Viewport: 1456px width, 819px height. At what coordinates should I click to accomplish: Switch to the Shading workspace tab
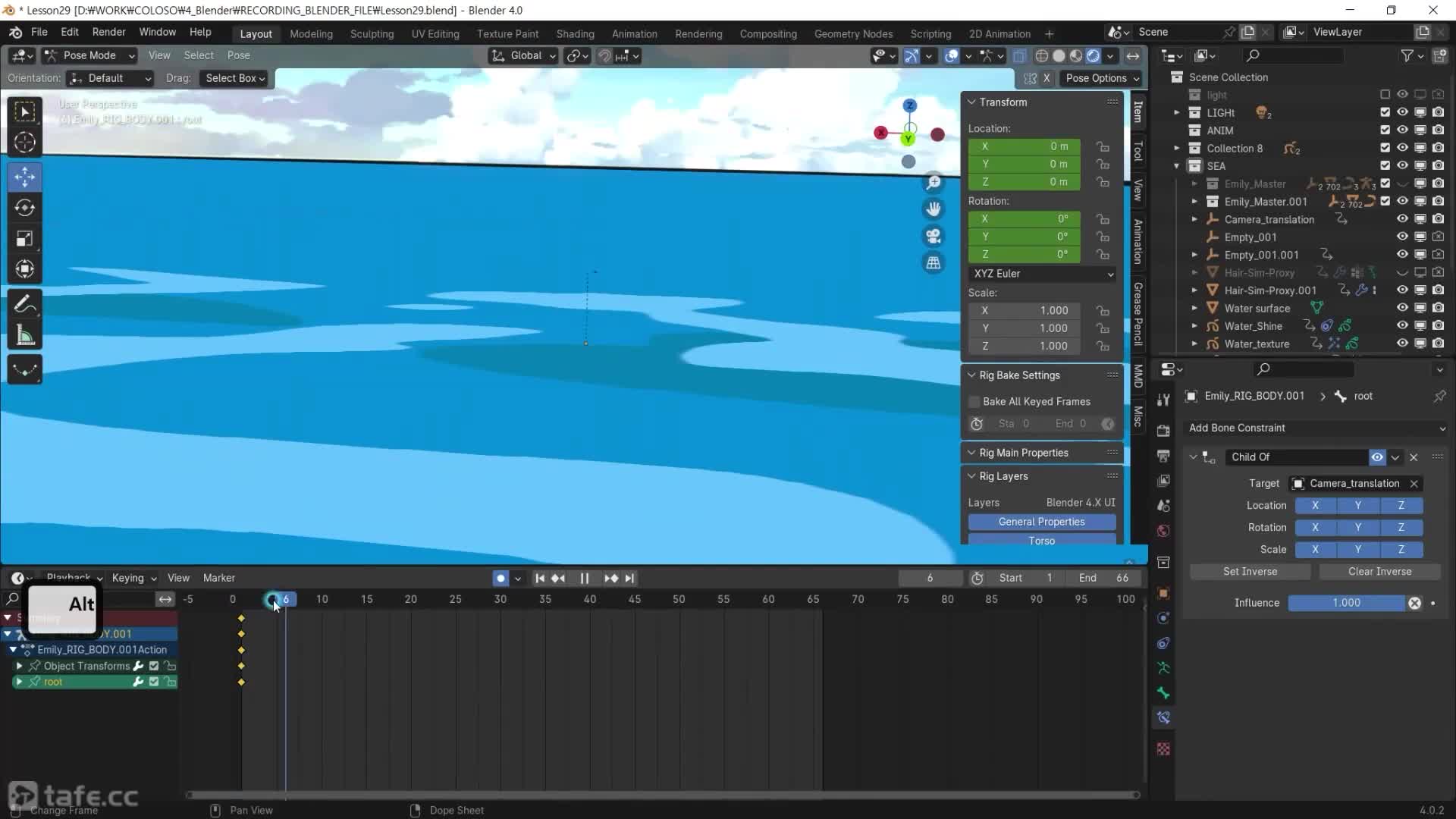pos(575,34)
